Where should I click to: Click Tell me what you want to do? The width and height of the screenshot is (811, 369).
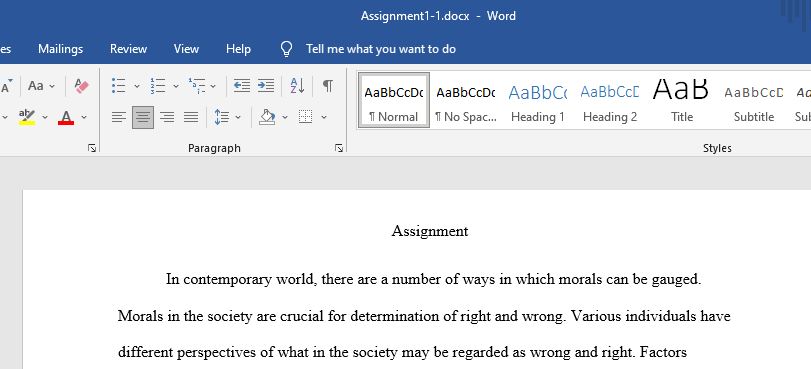pos(381,49)
